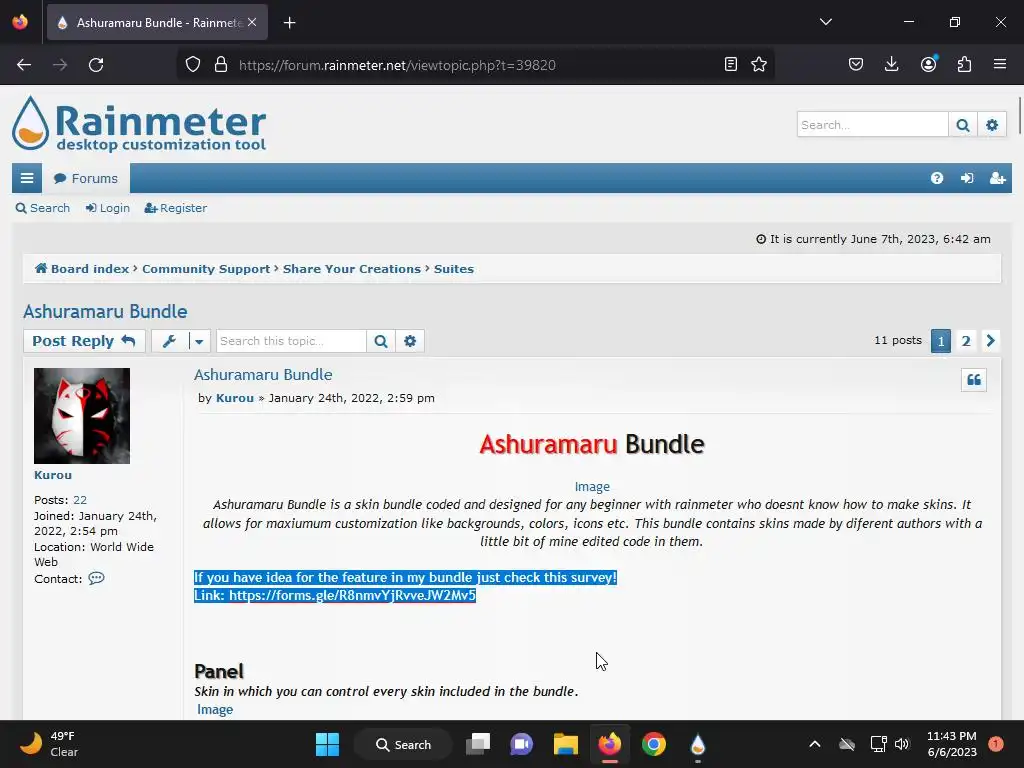Open Google Chrome from taskbar
The image size is (1024, 768).
[654, 744]
